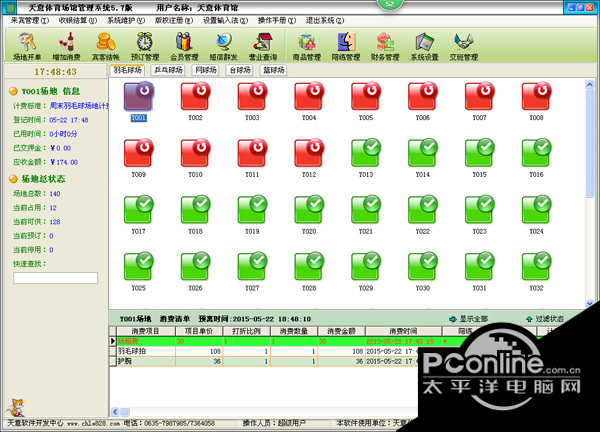This screenshot has width=600, height=432.
Task: Select the 护腕 row in consumption list
Action: coord(265,361)
